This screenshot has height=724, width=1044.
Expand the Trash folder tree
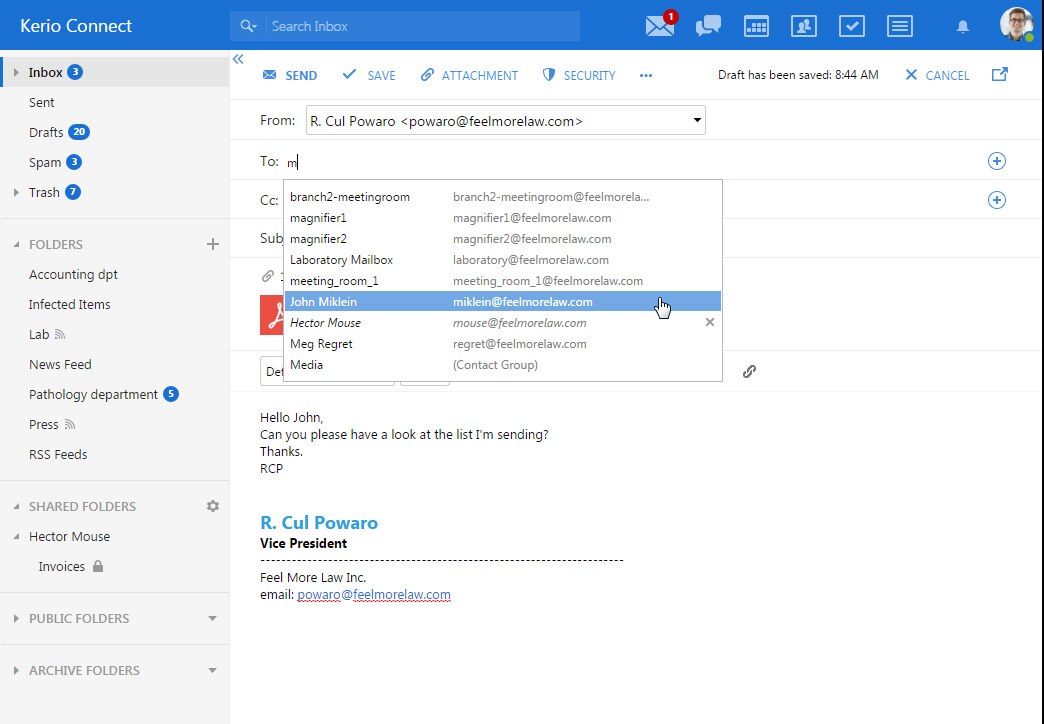point(16,192)
